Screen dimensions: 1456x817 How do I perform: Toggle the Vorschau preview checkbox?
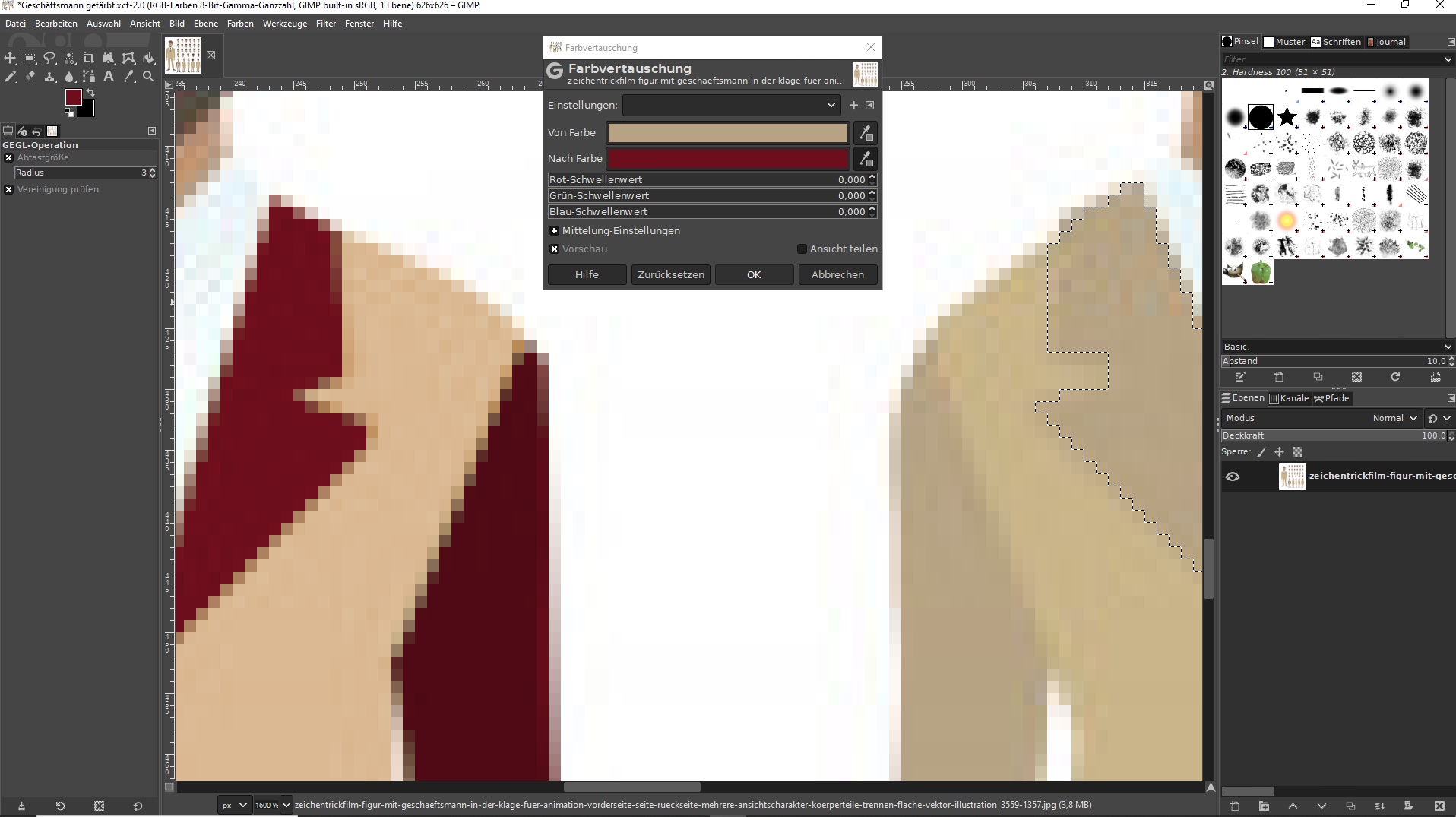pyautogui.click(x=555, y=249)
